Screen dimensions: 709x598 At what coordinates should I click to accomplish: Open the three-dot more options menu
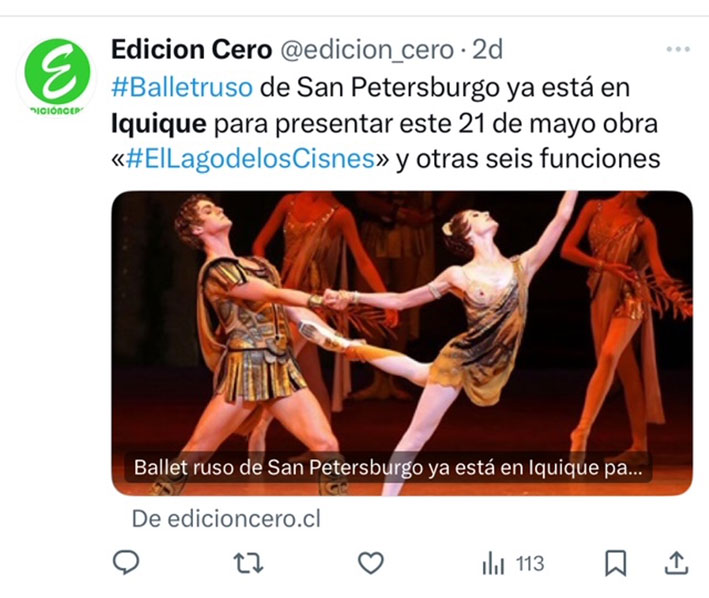point(678,49)
